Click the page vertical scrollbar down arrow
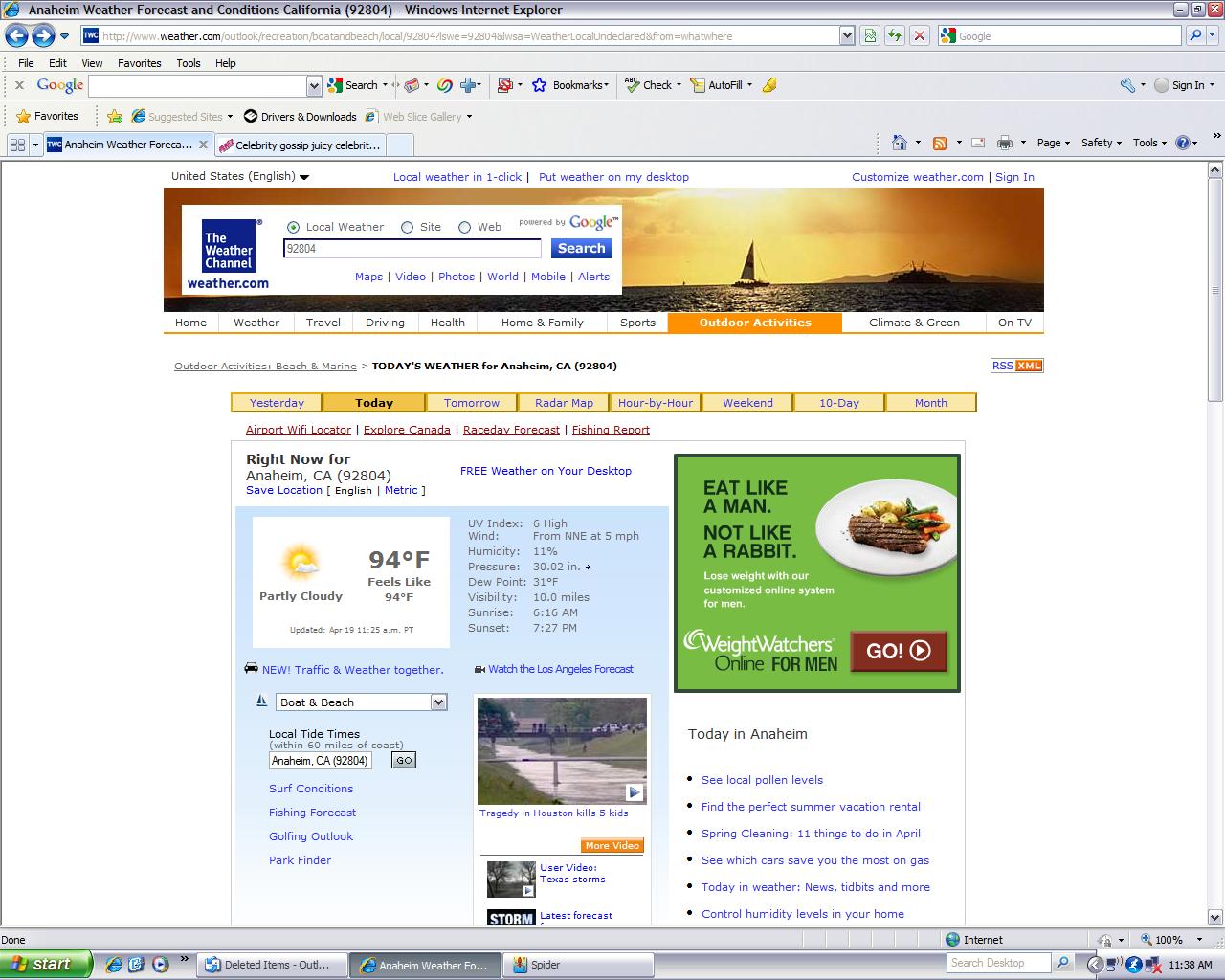Image resolution: width=1225 pixels, height=980 pixels. (1214, 916)
